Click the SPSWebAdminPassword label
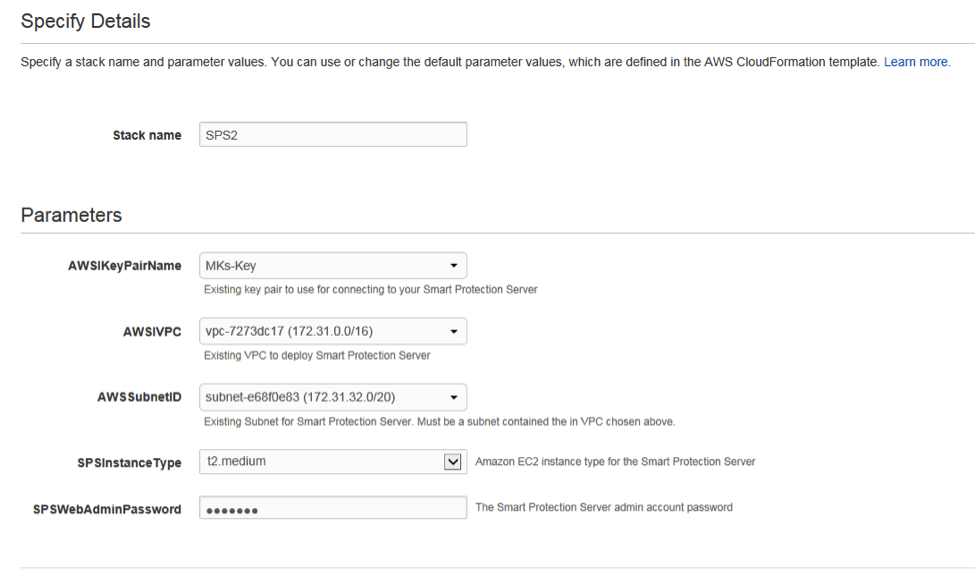The height and width of the screenshot is (570, 975). tap(107, 509)
